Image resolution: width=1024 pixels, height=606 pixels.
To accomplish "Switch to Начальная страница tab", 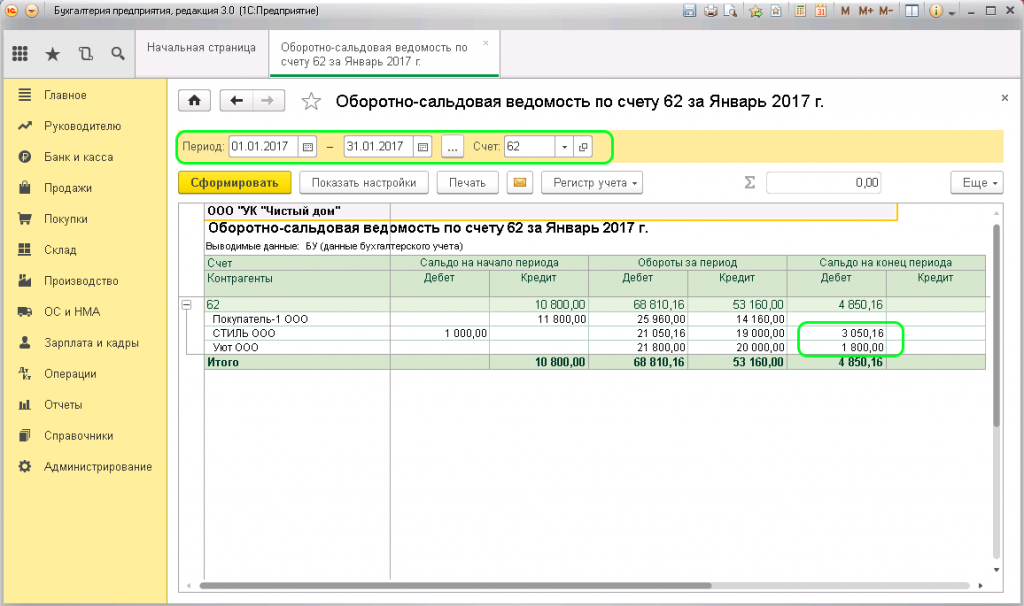I will (201, 47).
